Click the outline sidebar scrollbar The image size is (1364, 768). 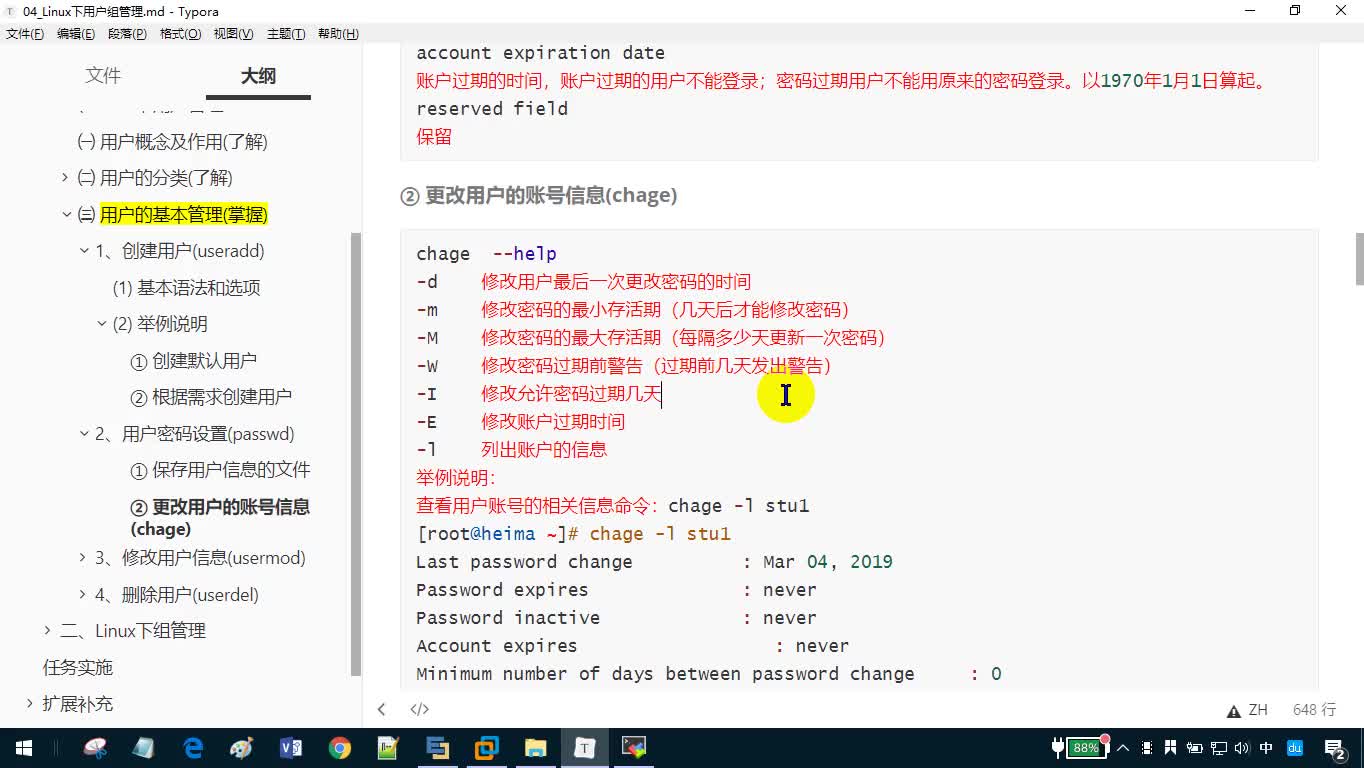click(x=355, y=455)
